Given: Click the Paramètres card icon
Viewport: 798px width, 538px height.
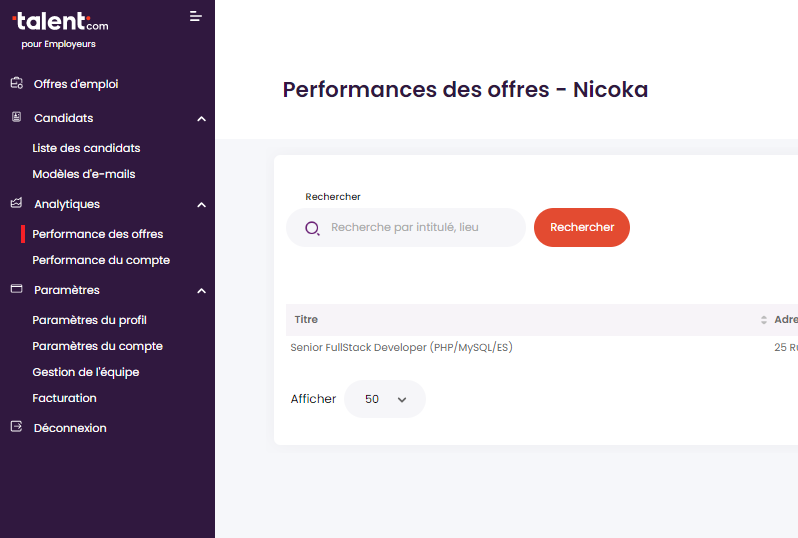Looking at the screenshot, I should (16, 289).
